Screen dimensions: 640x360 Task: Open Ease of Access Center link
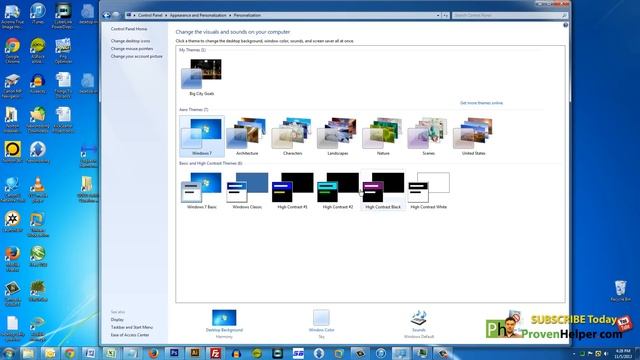[130, 335]
